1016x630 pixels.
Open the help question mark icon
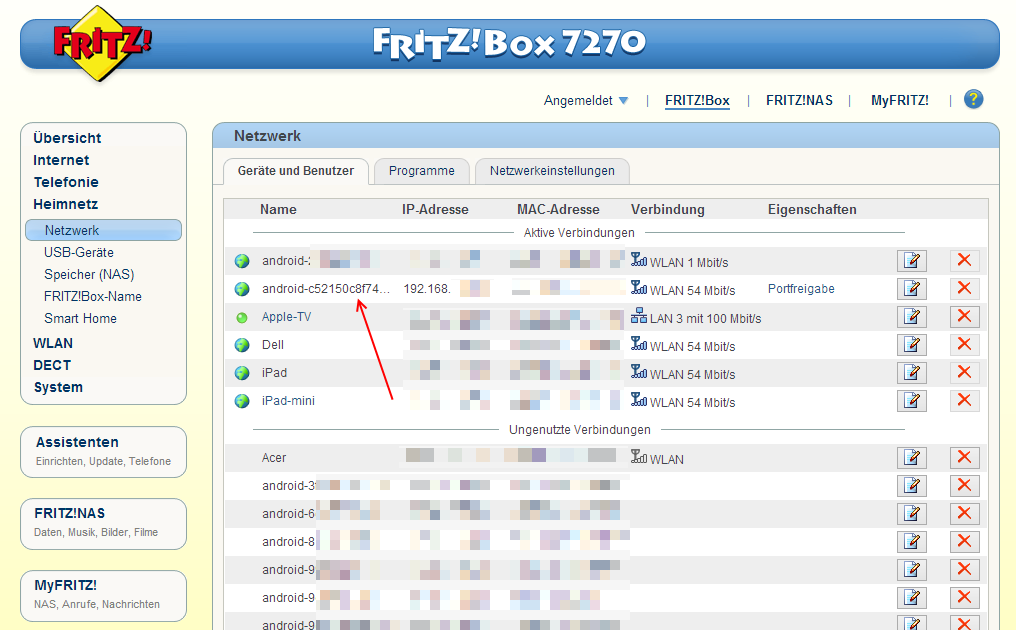[973, 99]
